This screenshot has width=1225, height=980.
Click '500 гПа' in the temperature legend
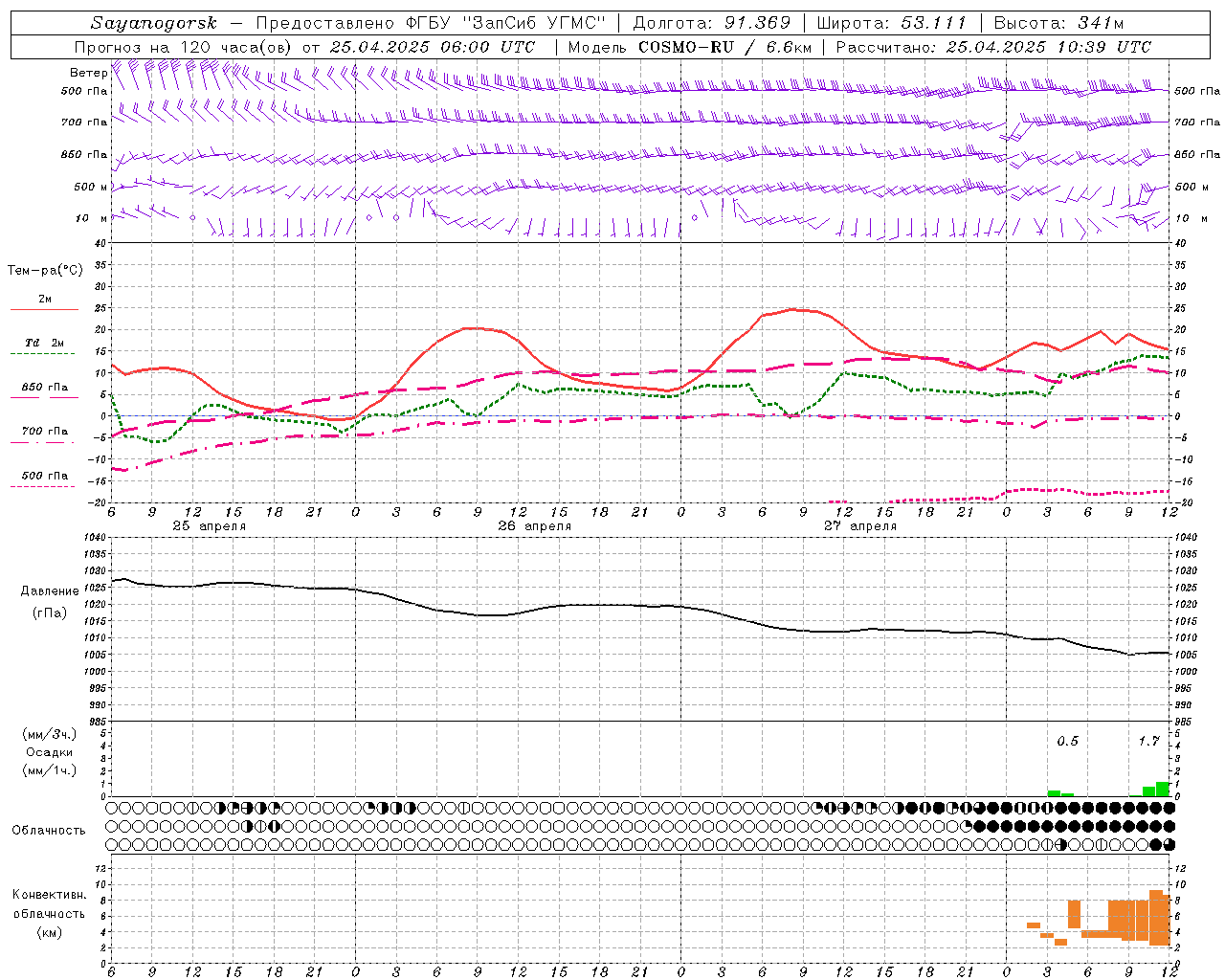tap(44, 476)
